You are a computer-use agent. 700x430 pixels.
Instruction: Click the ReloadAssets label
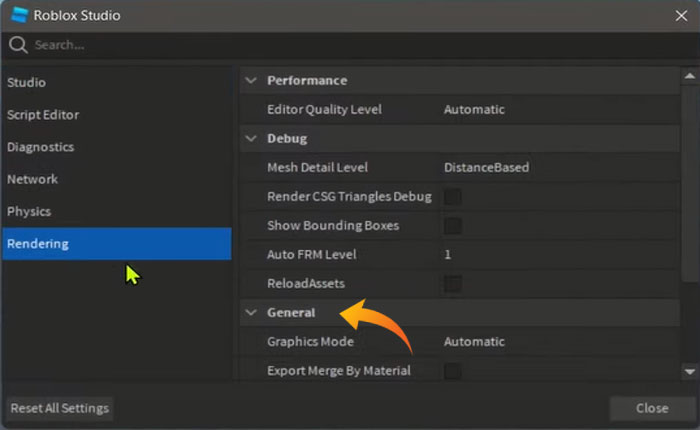306,284
